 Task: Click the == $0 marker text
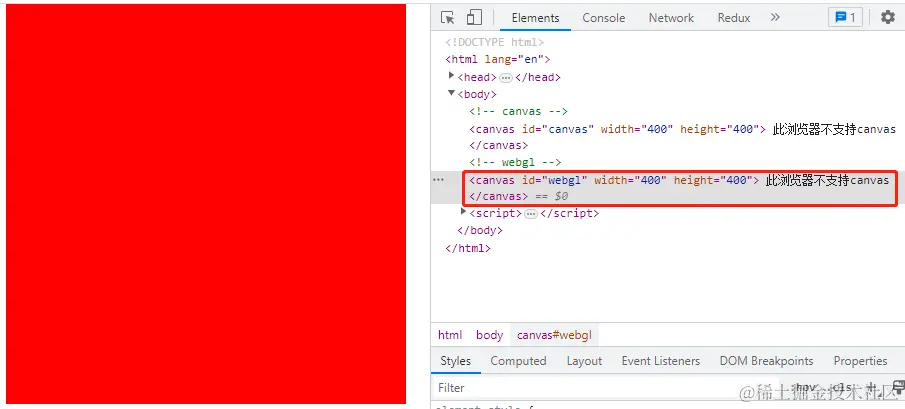552,197
